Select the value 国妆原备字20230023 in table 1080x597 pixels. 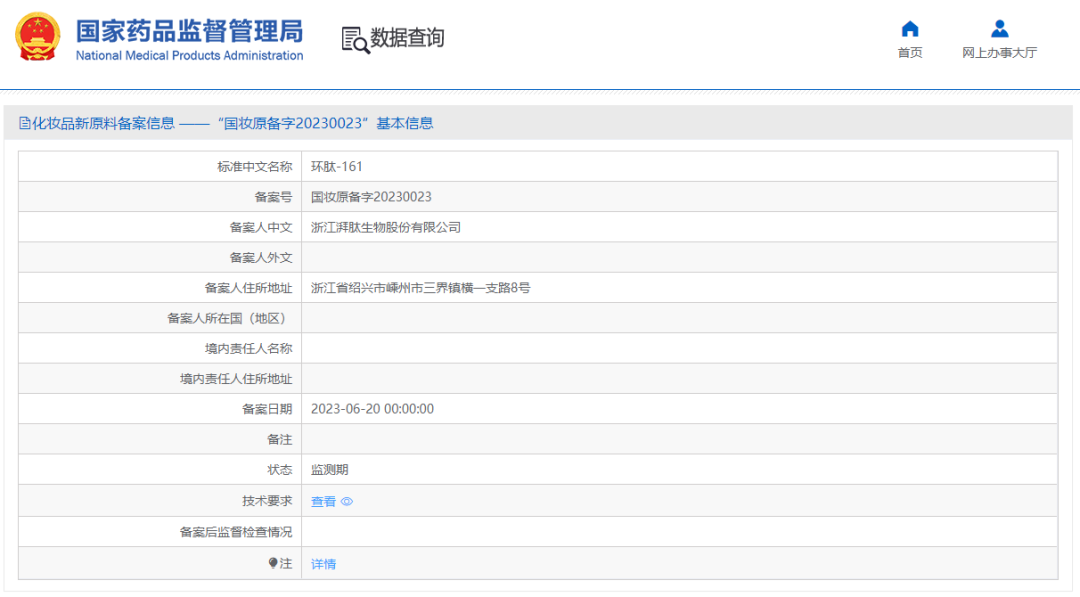click(371, 197)
